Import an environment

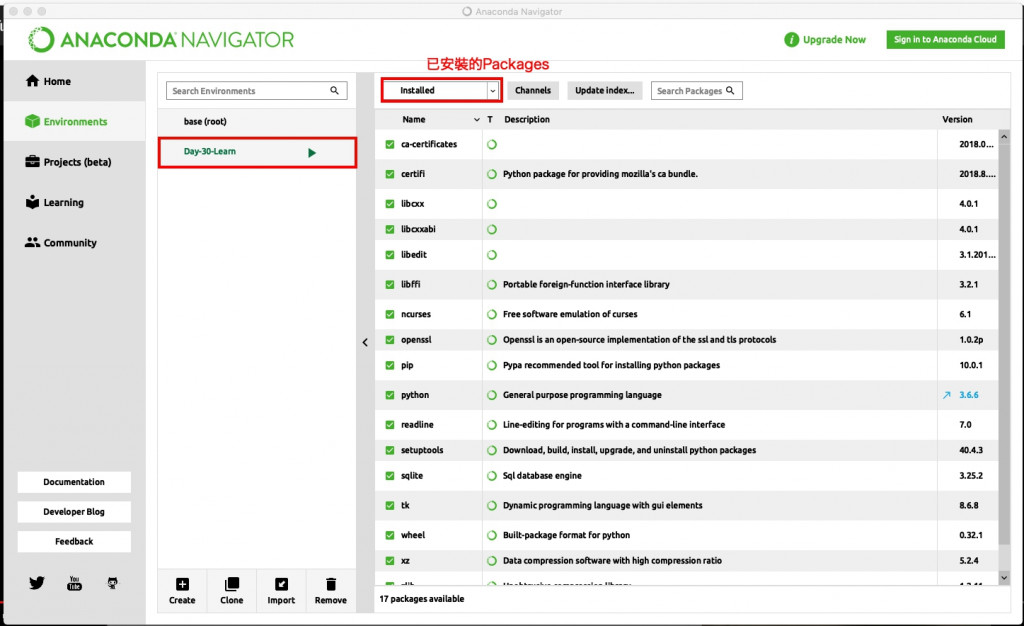[x=281, y=591]
